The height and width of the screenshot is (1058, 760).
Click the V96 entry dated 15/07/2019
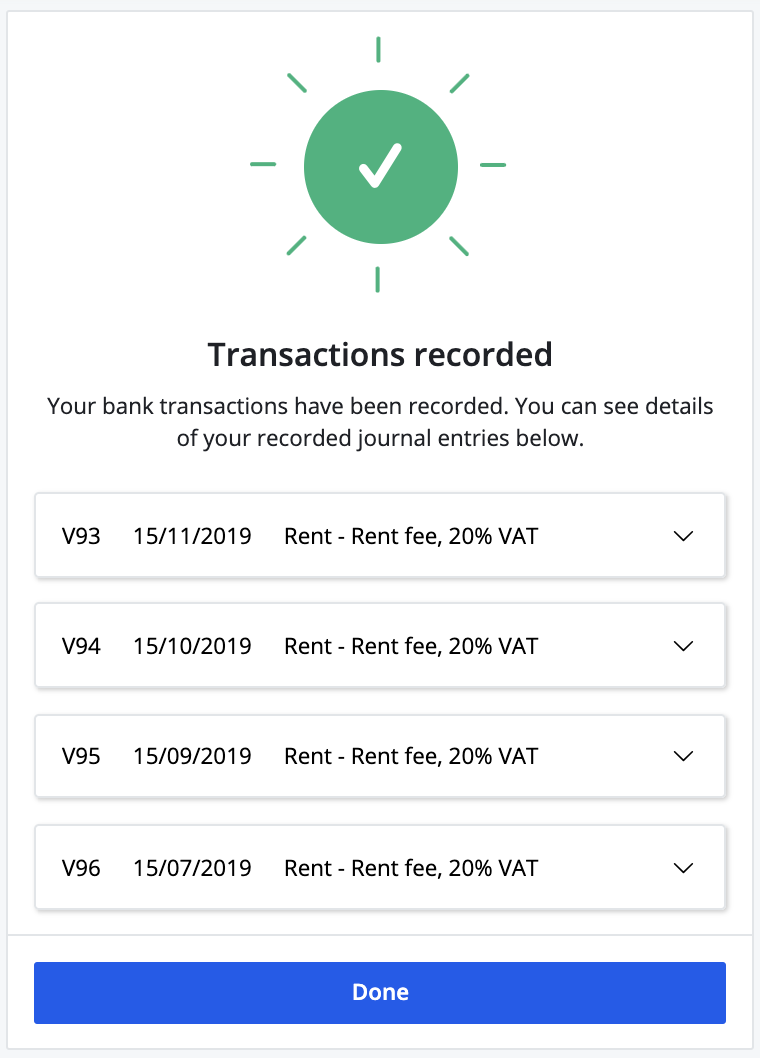coord(380,867)
